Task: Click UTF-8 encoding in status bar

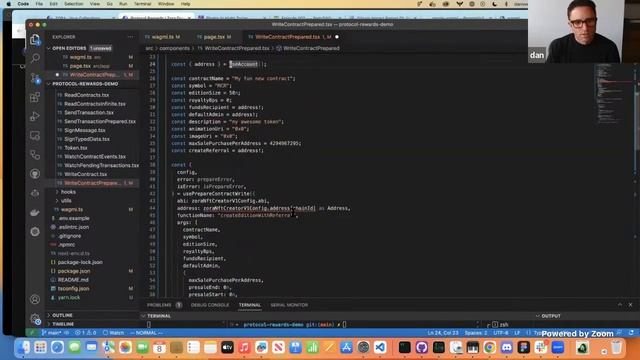Action: 501,333
